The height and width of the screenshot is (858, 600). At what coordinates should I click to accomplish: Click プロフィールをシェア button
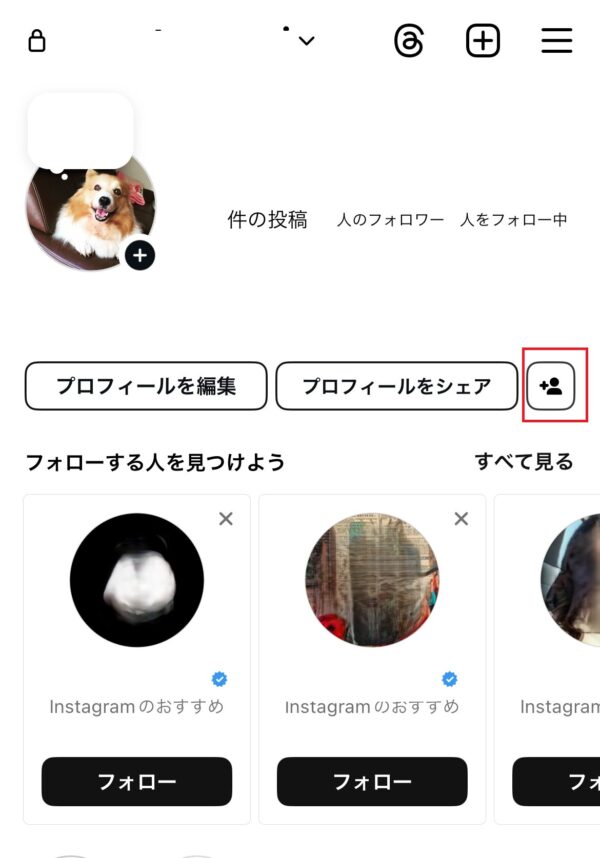pyautogui.click(x=397, y=386)
